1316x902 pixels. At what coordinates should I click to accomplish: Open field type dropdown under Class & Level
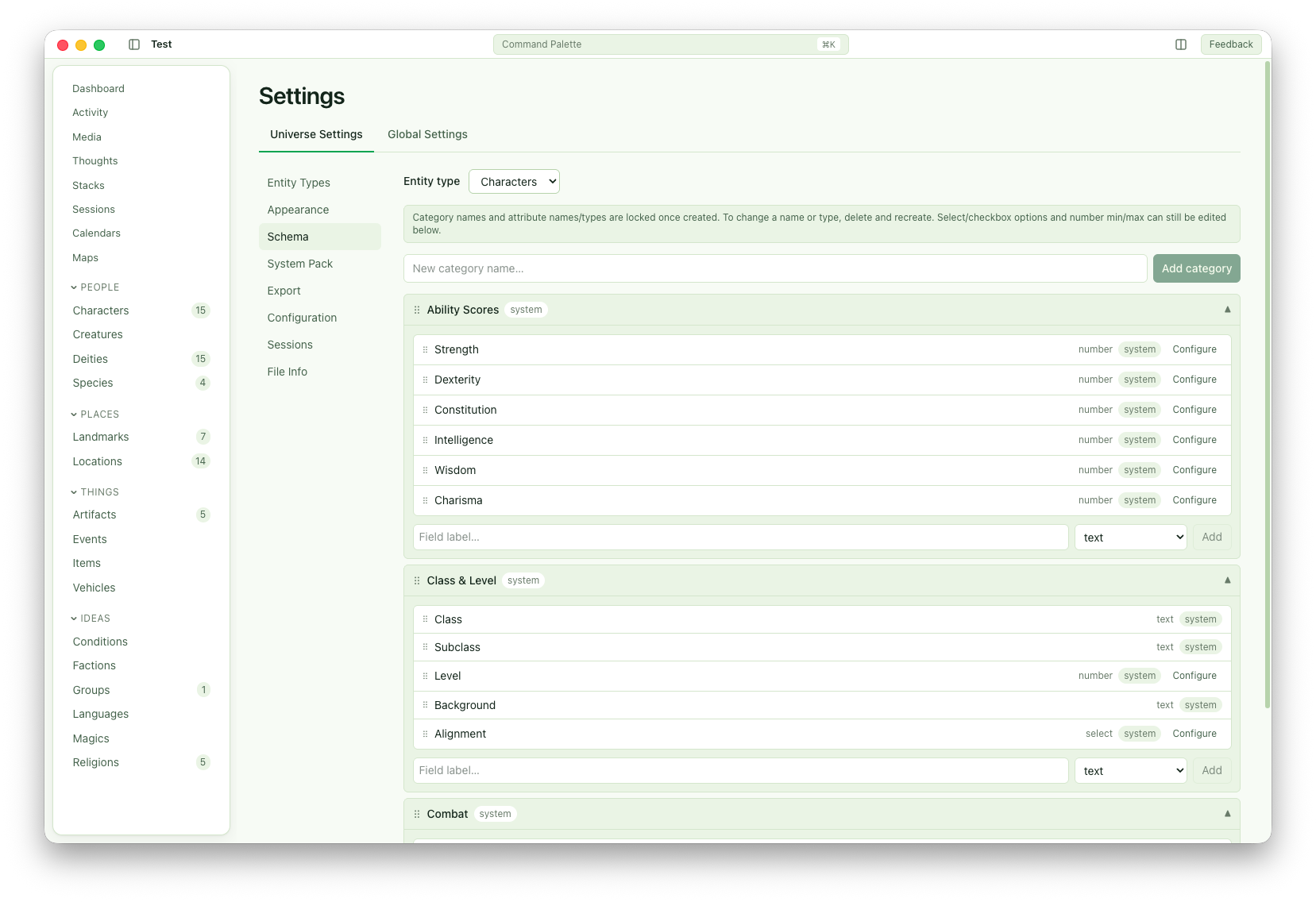point(1130,771)
